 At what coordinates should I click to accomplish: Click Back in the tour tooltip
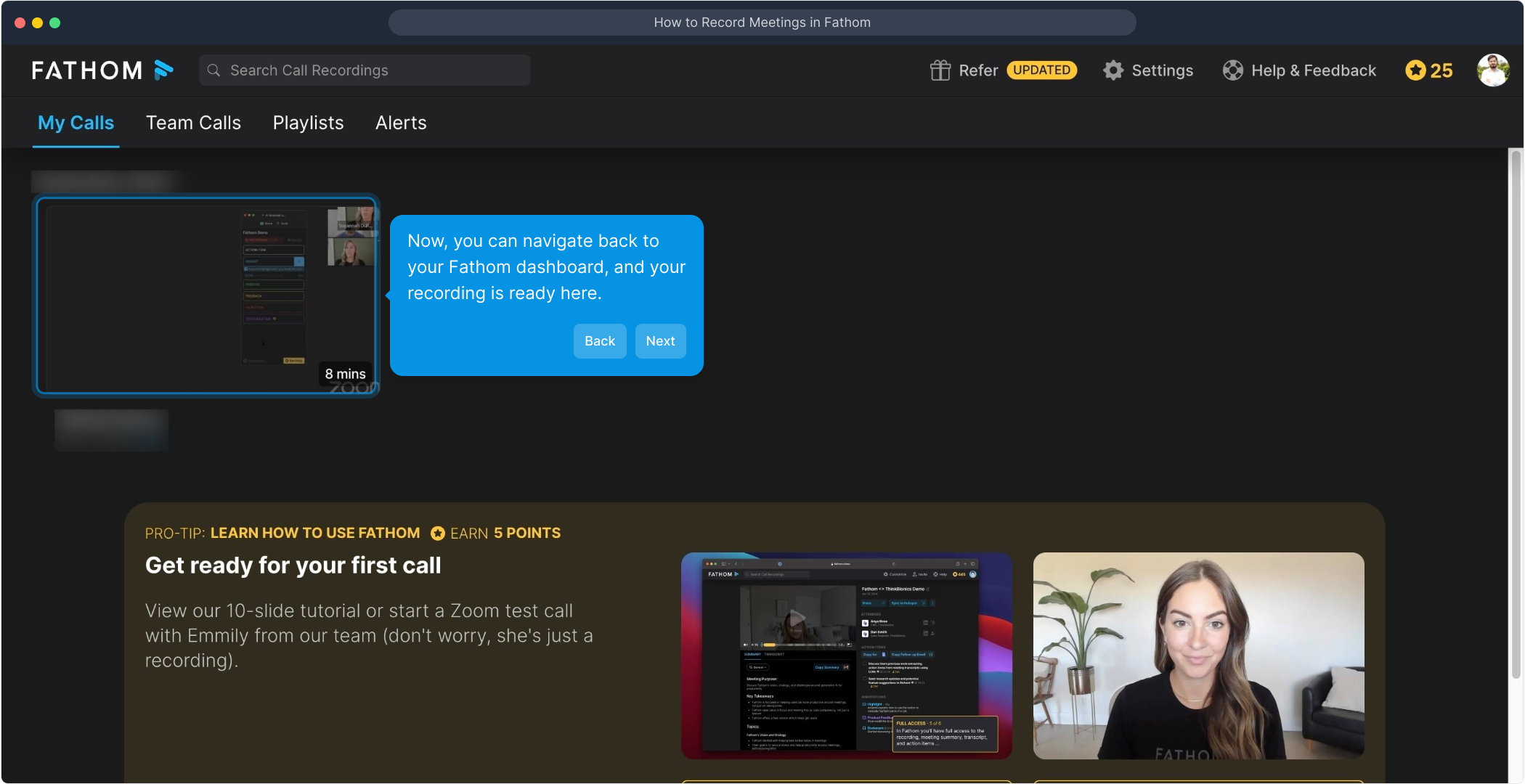click(x=600, y=341)
